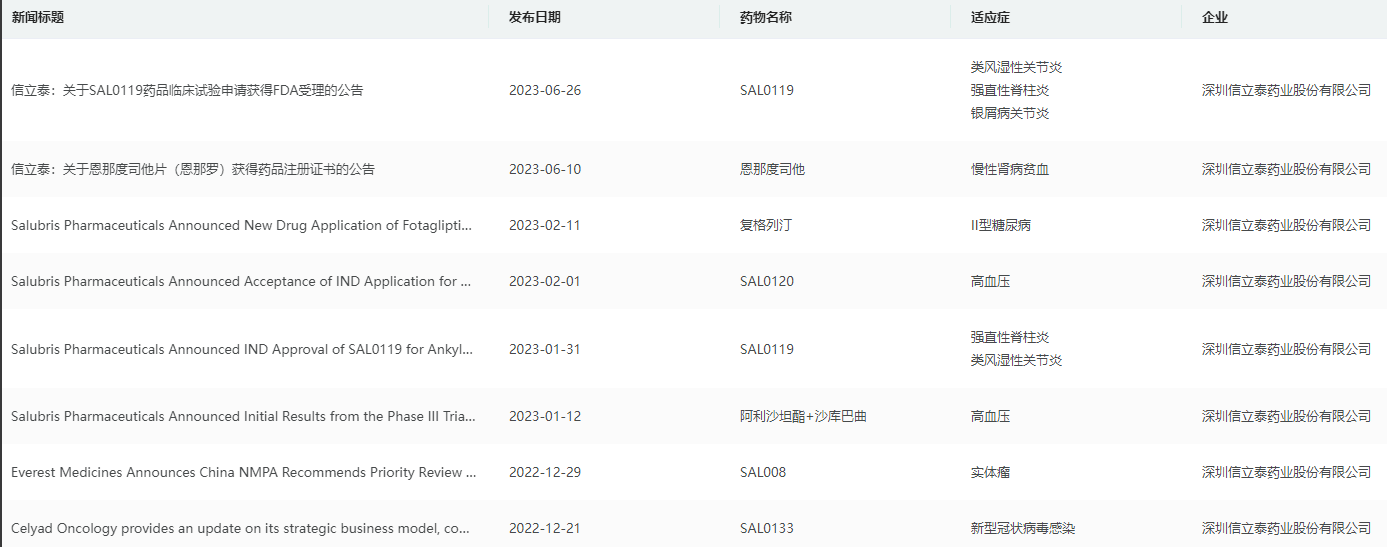Screen dimensions: 1387x547
Task: Click company 深圳信立泰药业 in the SAL0133 row
Action: tap(1286, 528)
